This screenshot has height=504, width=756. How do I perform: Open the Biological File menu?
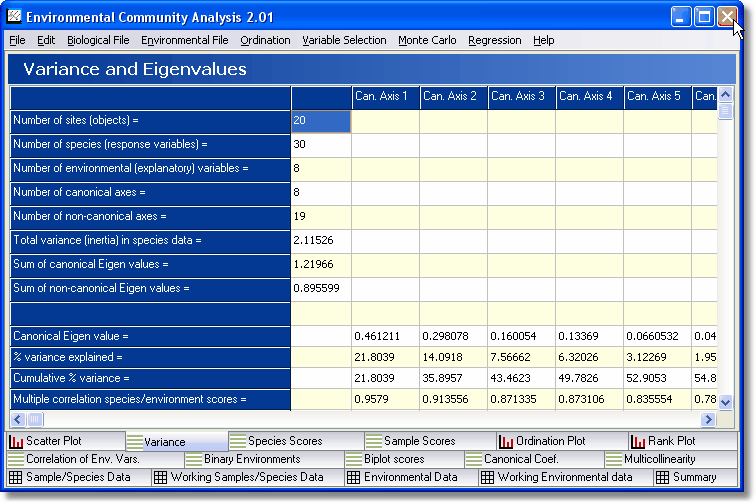click(98, 40)
